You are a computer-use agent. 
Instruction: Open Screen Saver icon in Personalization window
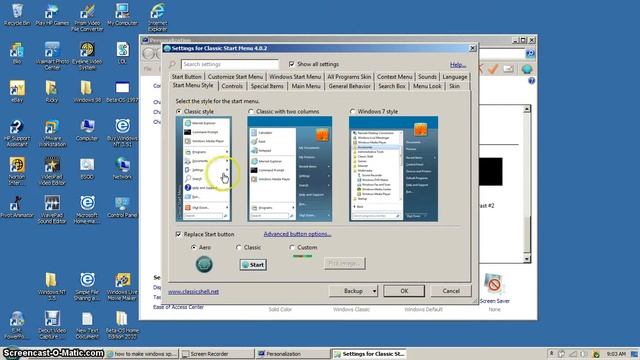click(494, 288)
